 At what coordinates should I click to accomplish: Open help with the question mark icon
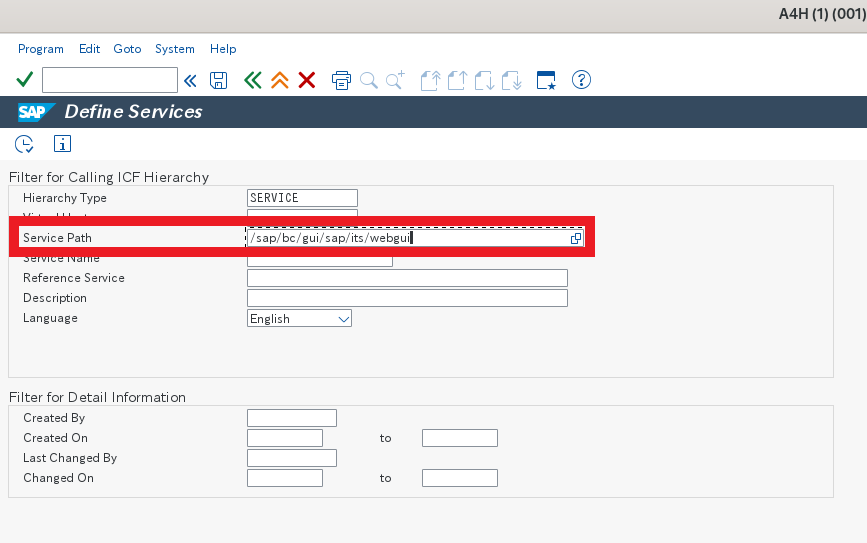coord(581,80)
